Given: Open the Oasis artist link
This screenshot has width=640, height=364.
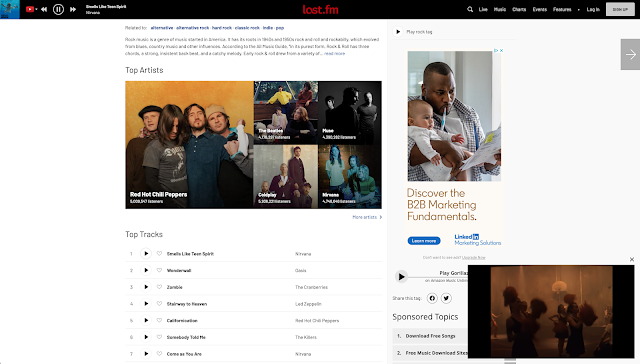Looking at the screenshot, I should [x=300, y=271].
